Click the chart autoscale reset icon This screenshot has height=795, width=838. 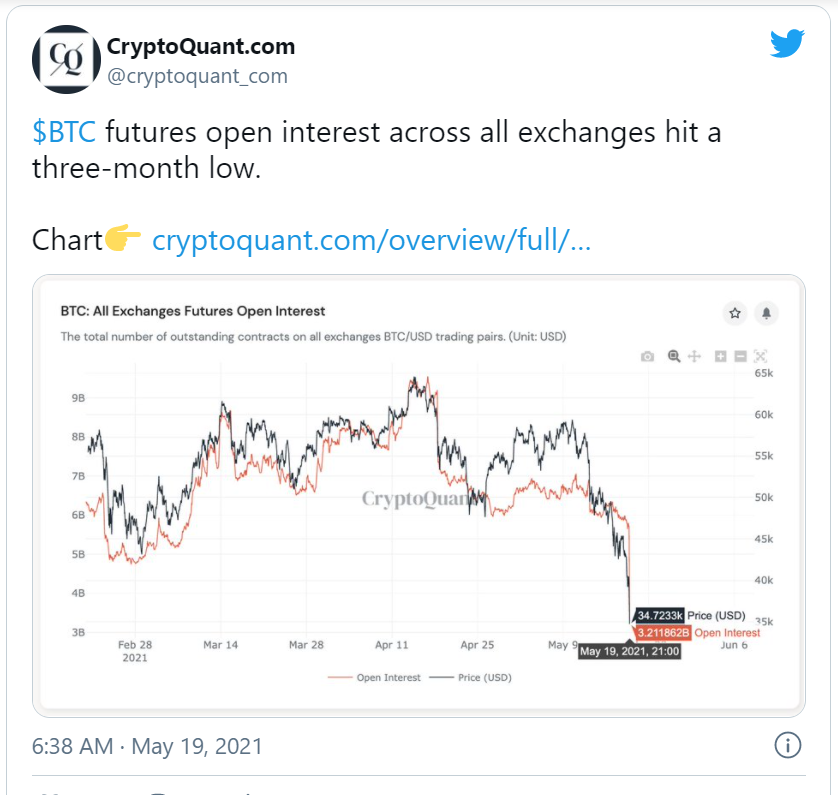click(761, 356)
